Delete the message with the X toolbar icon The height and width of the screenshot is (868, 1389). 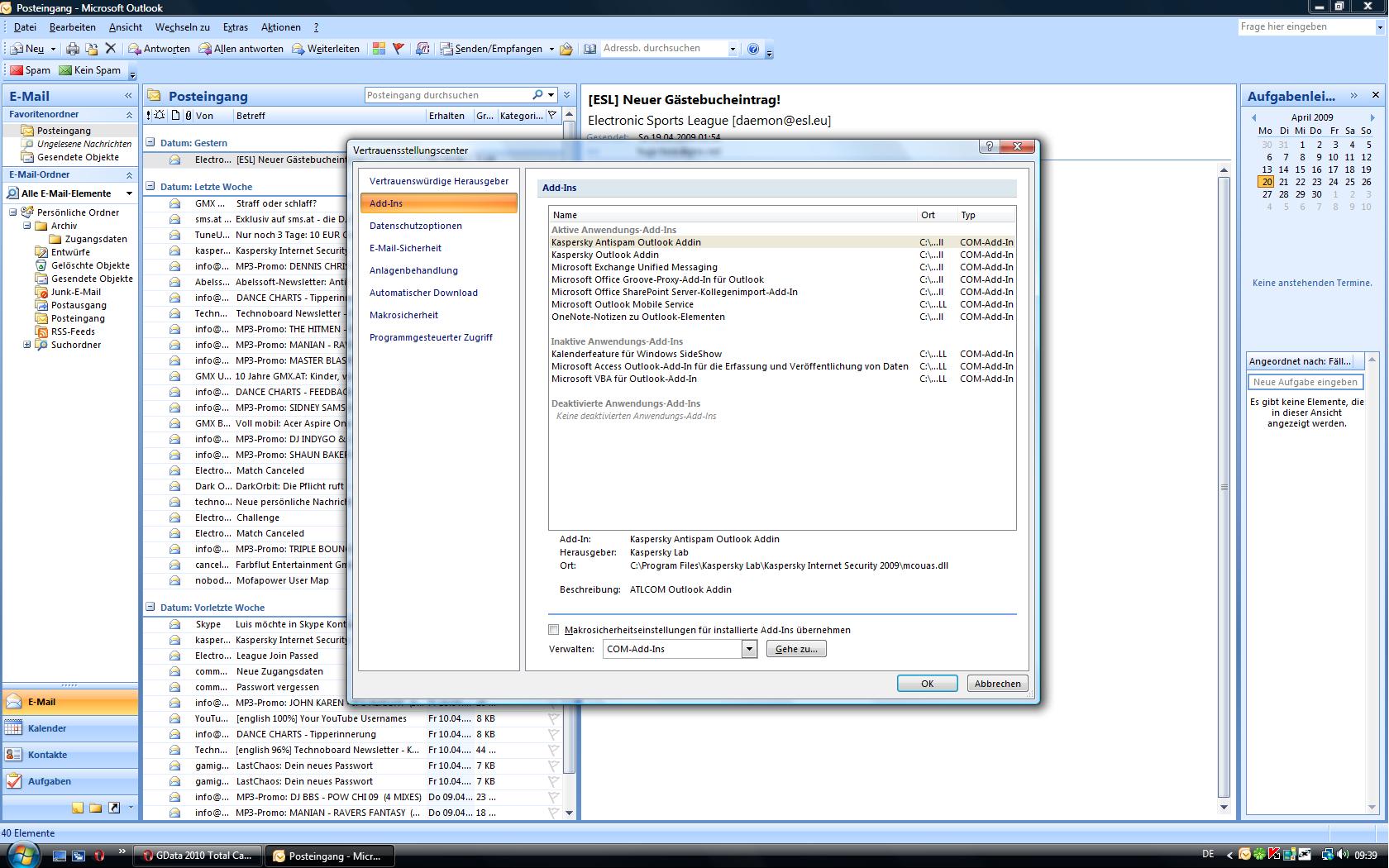coord(110,49)
